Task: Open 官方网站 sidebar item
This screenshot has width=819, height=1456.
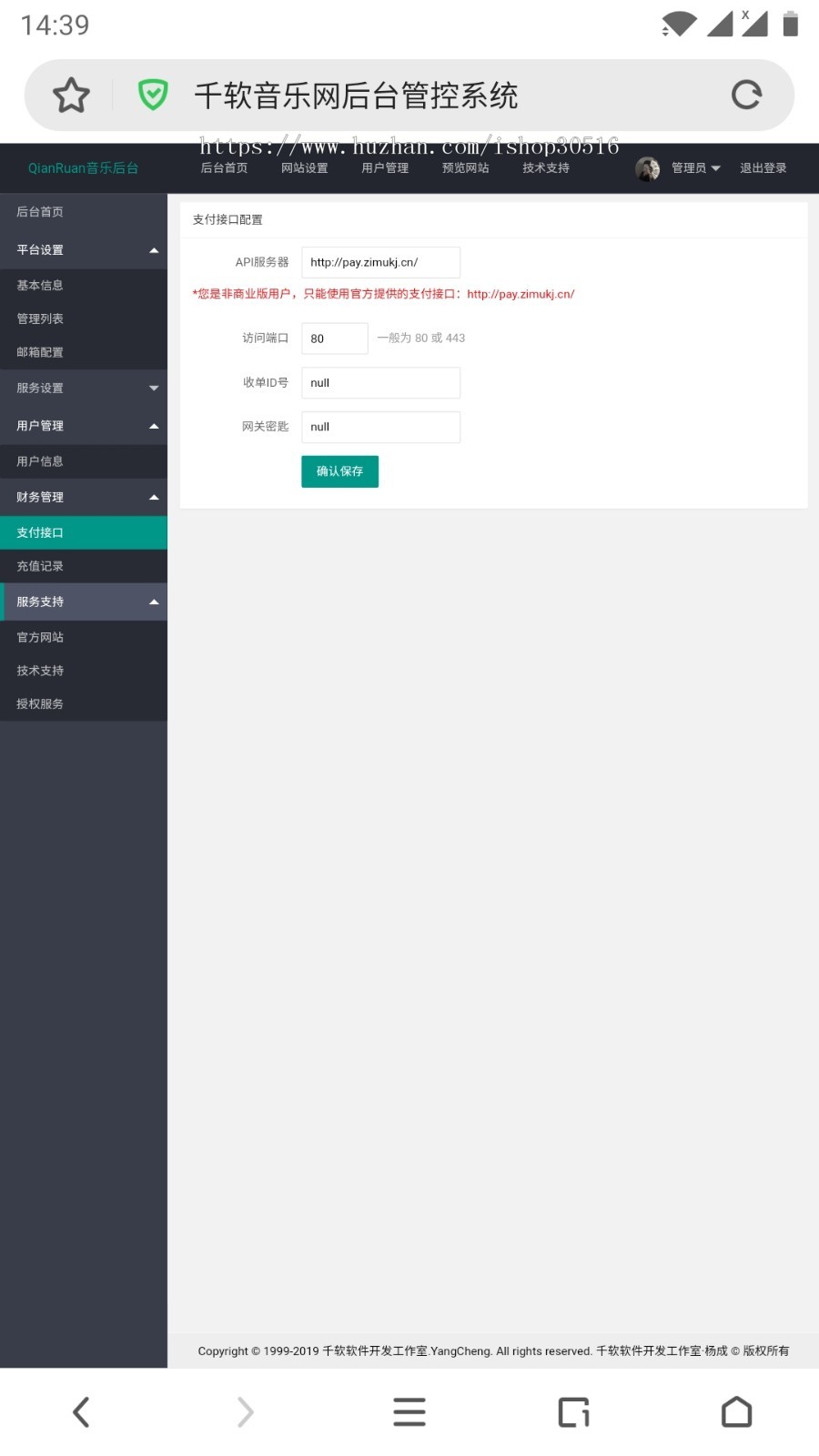Action: tap(84, 638)
